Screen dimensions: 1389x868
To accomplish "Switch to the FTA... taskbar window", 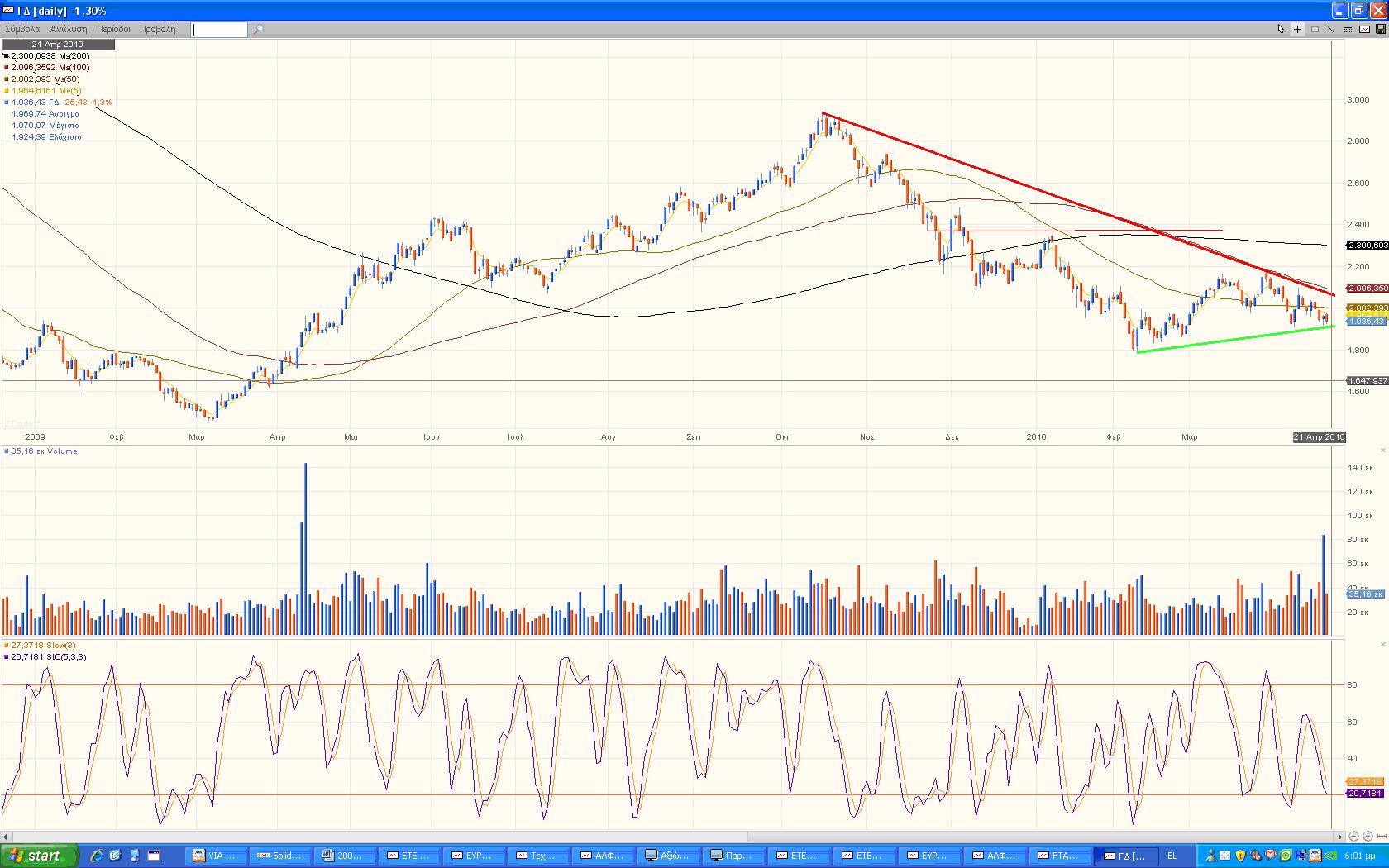I will click(1060, 856).
